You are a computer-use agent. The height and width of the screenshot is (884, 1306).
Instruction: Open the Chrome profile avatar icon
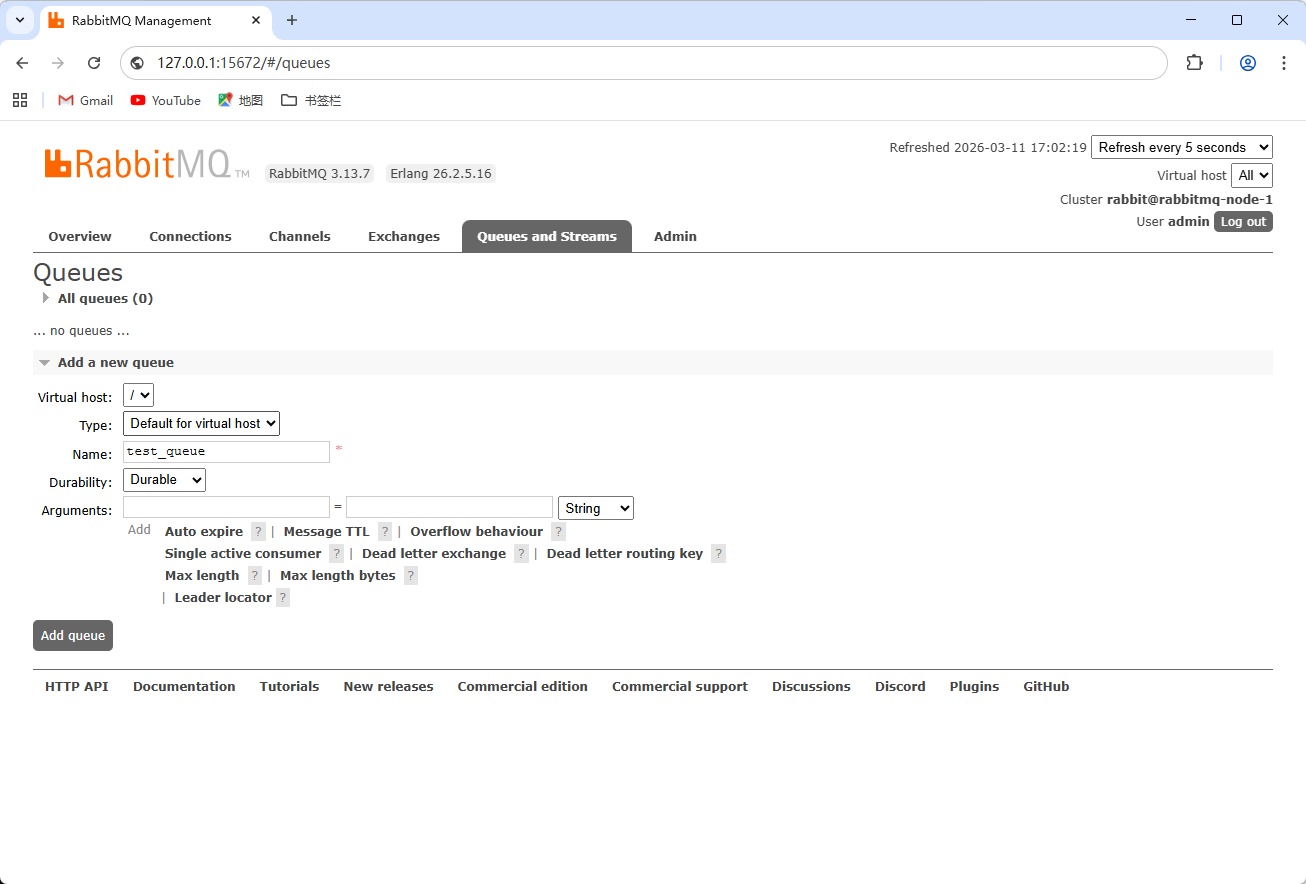[x=1248, y=63]
